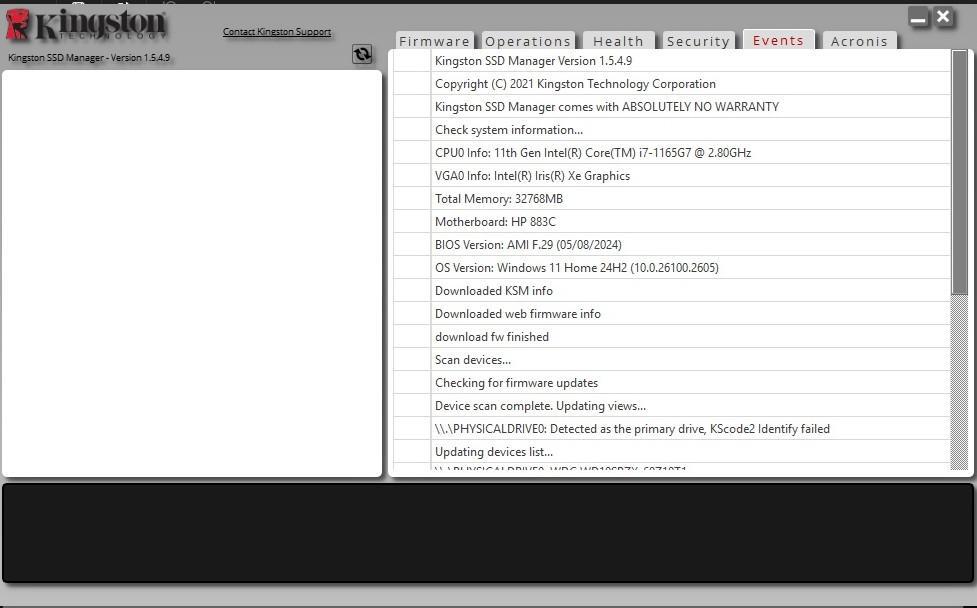This screenshot has width=977, height=608.
Task: Select the OS Version Windows 11 row
Action: coord(672,268)
